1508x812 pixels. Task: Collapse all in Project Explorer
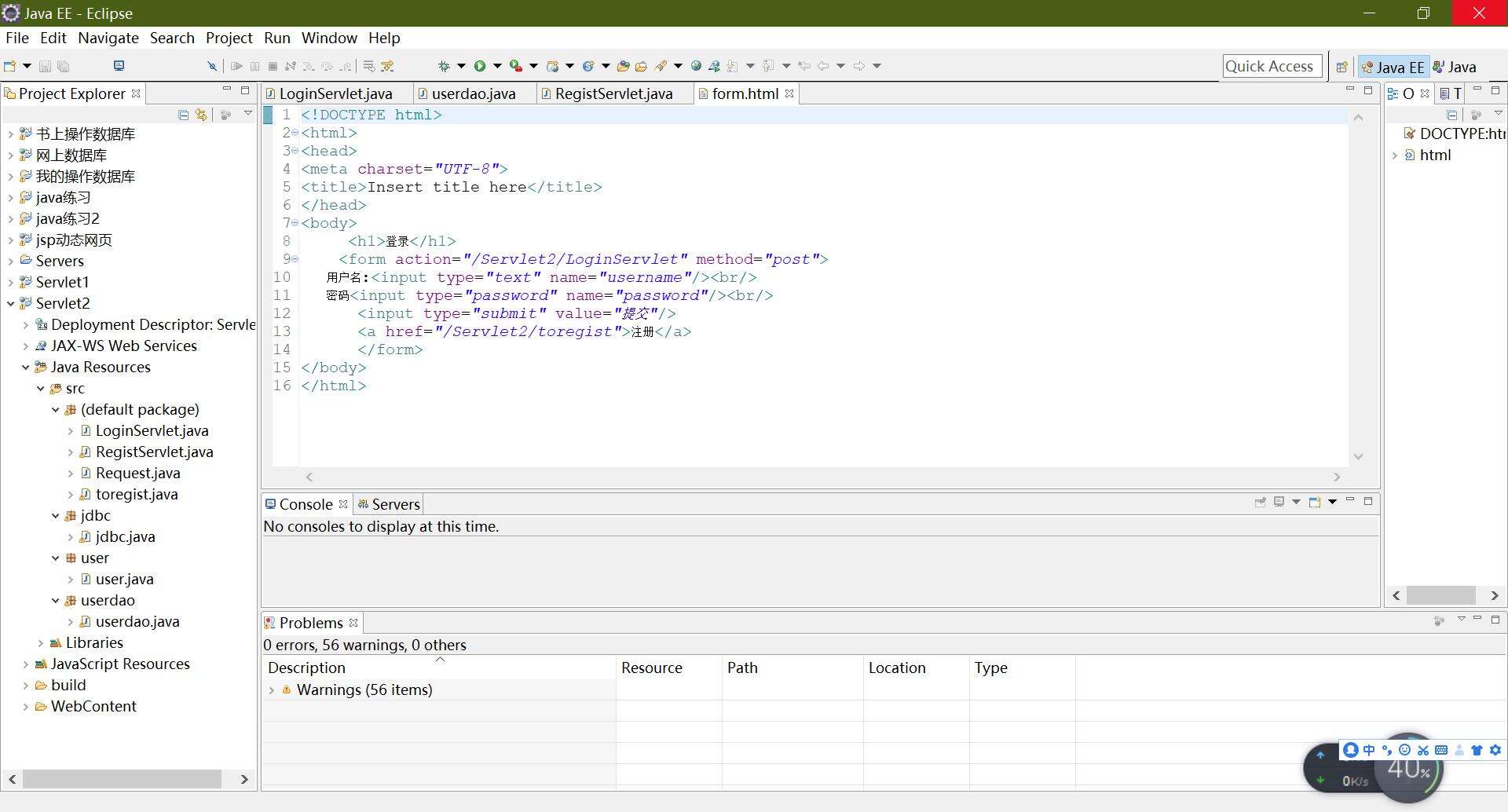coord(183,115)
